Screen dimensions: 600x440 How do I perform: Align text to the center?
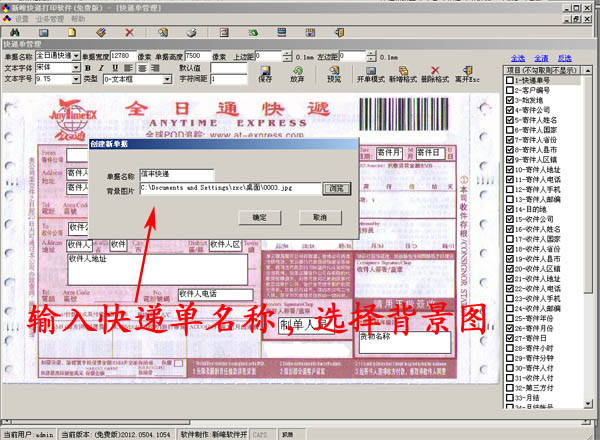point(142,68)
